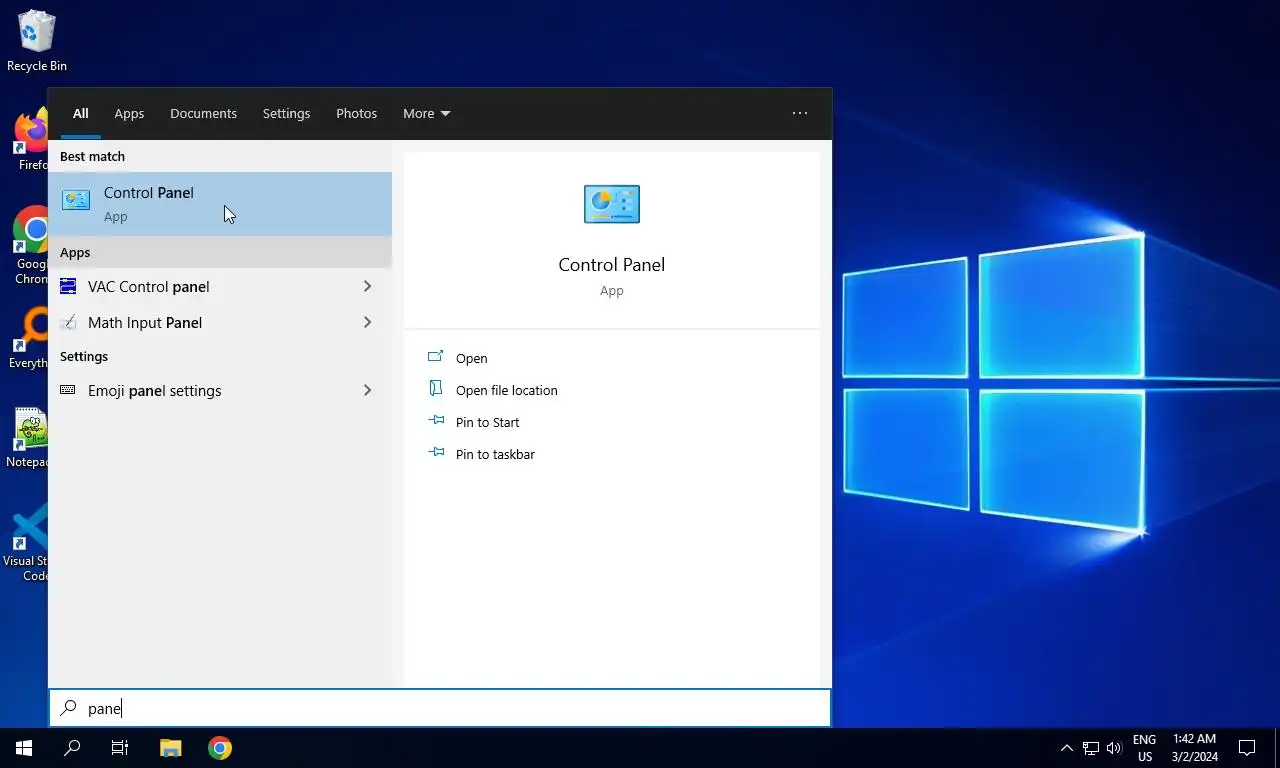Click the ENG US language indicator
This screenshot has height=768, width=1280.
tap(1145, 748)
